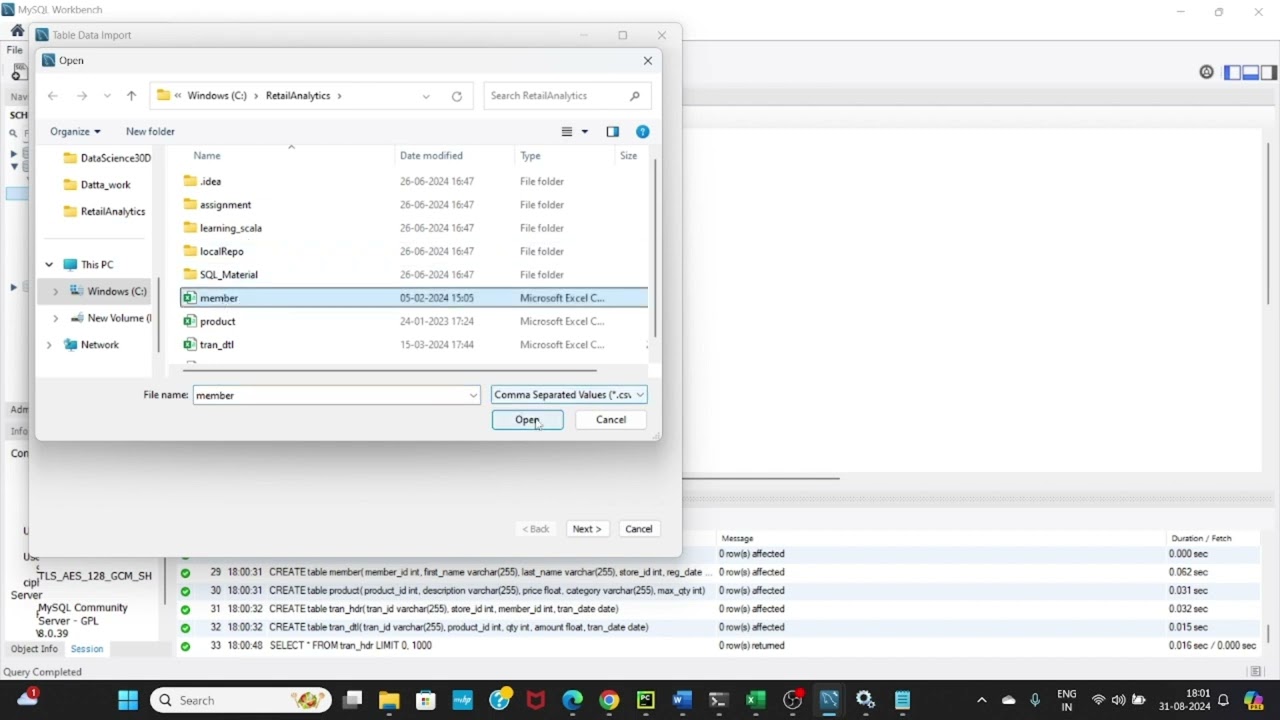This screenshot has height=720, width=1280.
Task: Click Windows (C:) in the address breadcrumb
Action: (217, 96)
